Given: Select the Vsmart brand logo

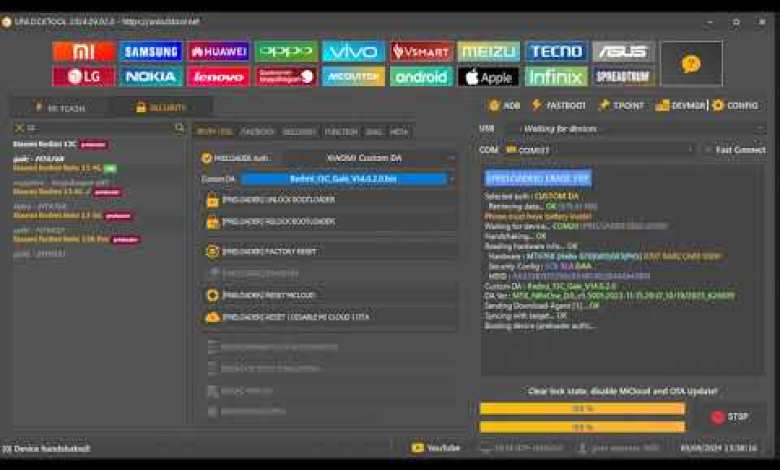Looking at the screenshot, I should 421,52.
